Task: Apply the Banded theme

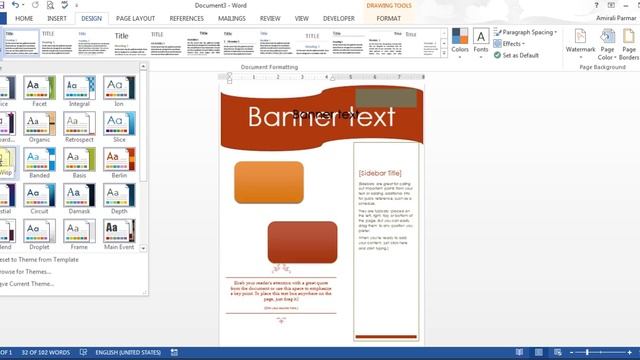Action: point(39,163)
